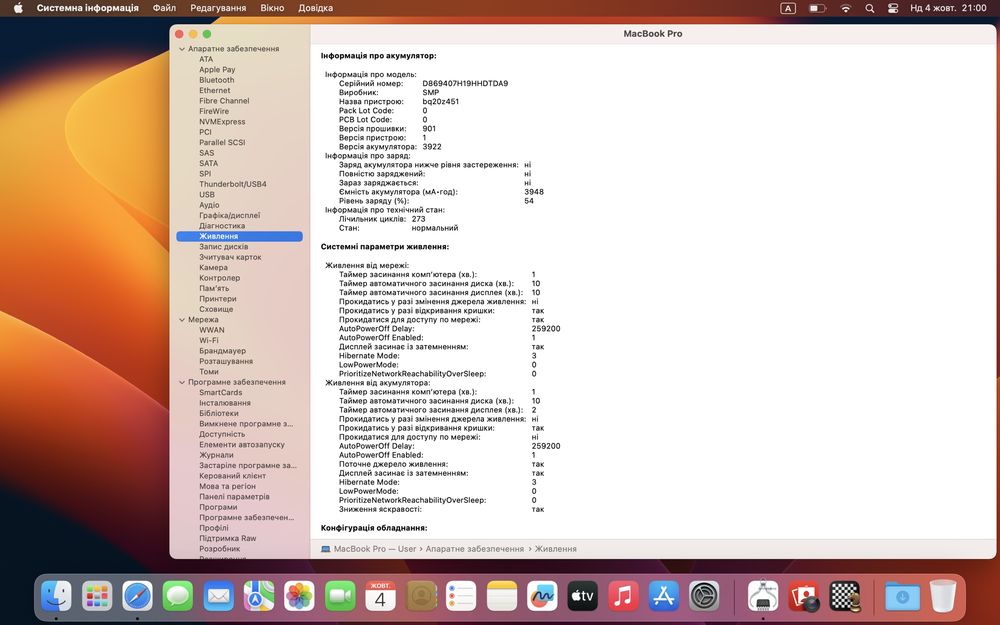Click Апаратне забезпечення in the path bar
Screen dimensions: 1000x625
click(474, 548)
